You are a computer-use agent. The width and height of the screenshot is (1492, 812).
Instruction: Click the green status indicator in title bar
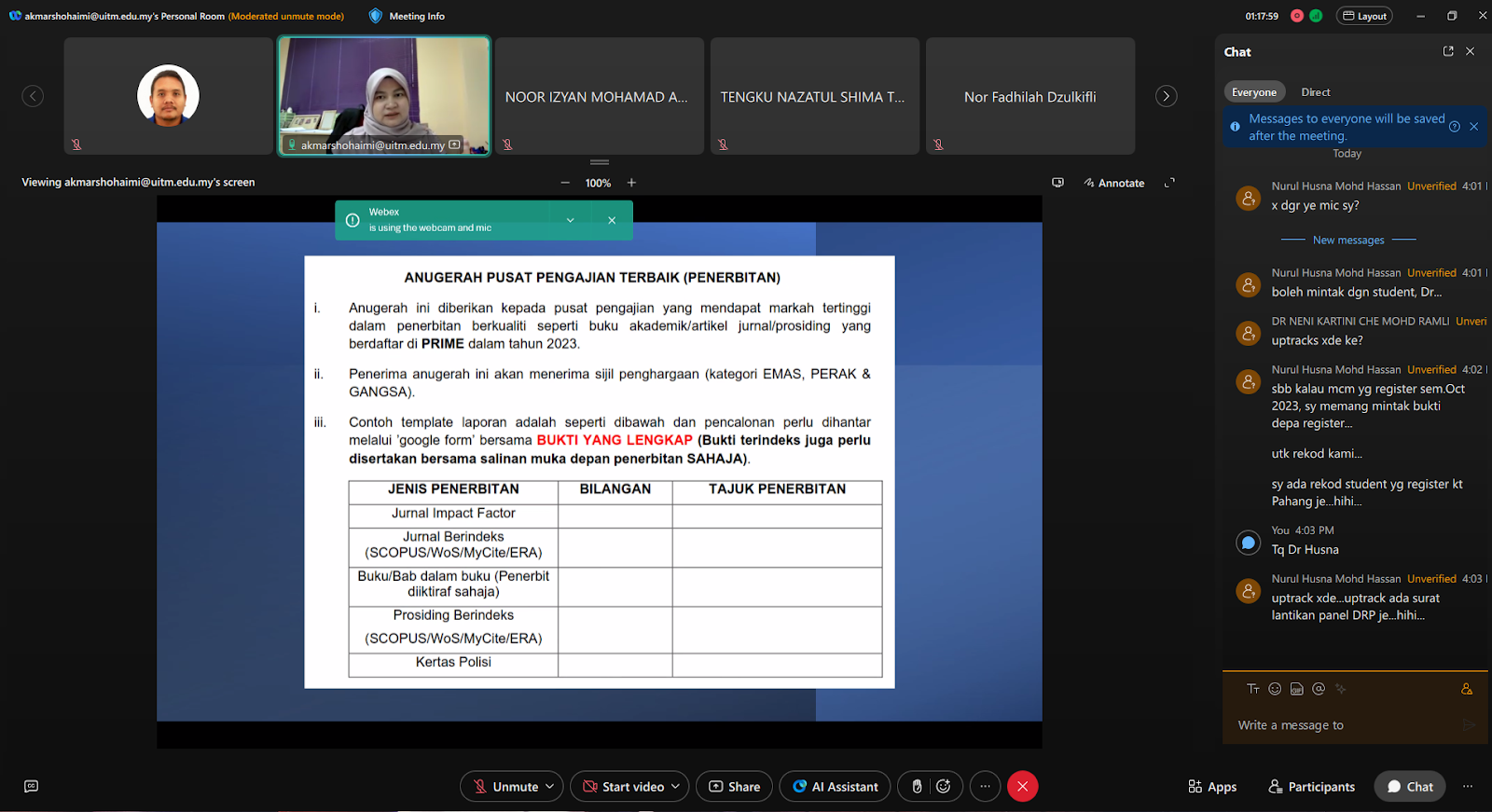tap(1316, 16)
